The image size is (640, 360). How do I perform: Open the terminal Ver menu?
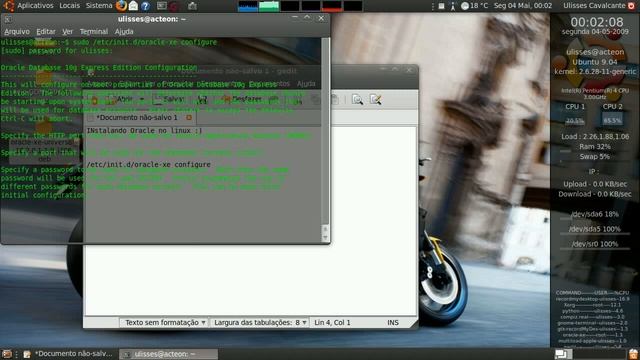67,31
